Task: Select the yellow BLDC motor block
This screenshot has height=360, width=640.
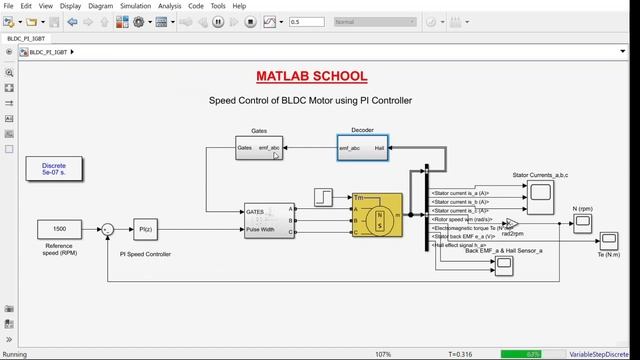Action: 377,215
